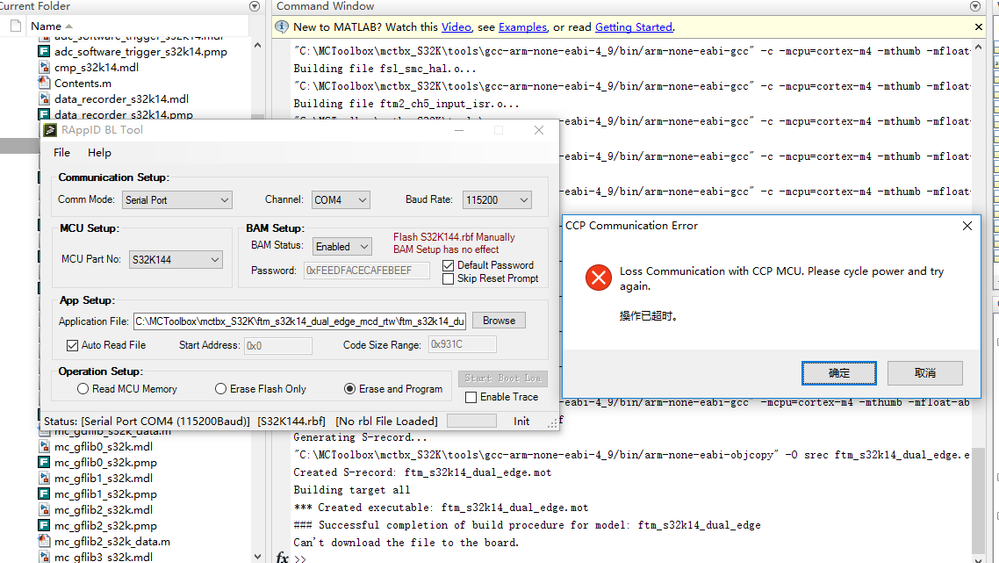Expand the Baud Rate 115200 dropdown
This screenshot has height=563, width=999.
pyautogui.click(x=497, y=200)
